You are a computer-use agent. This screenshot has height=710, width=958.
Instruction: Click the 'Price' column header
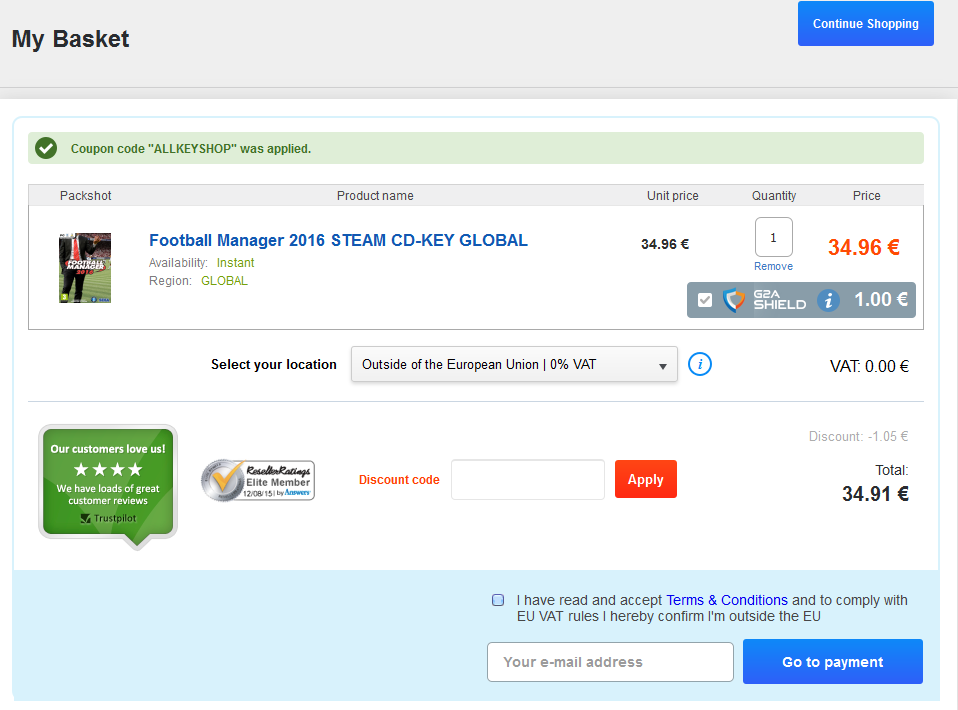pyautogui.click(x=866, y=196)
